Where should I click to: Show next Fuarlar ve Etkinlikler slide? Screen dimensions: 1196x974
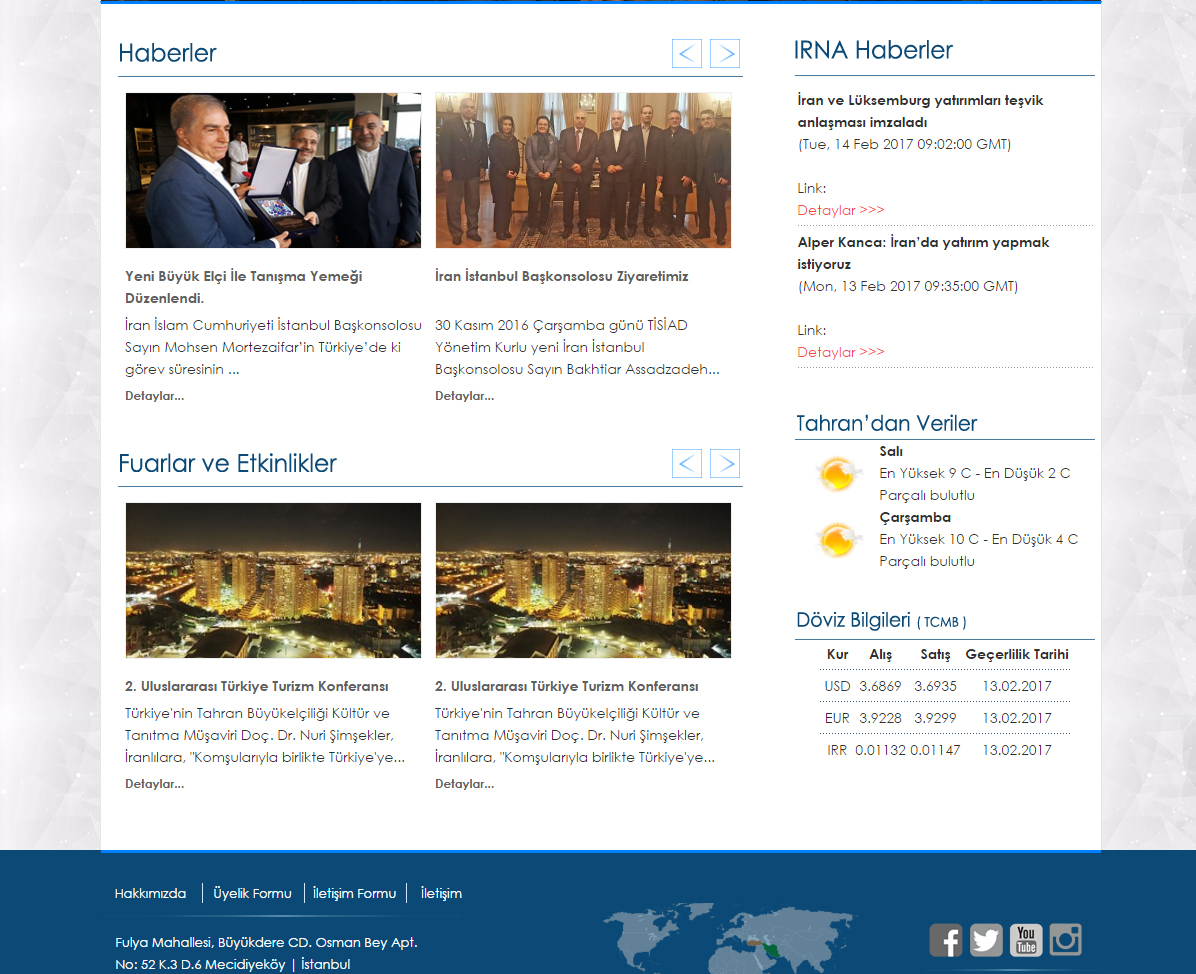[x=725, y=464]
